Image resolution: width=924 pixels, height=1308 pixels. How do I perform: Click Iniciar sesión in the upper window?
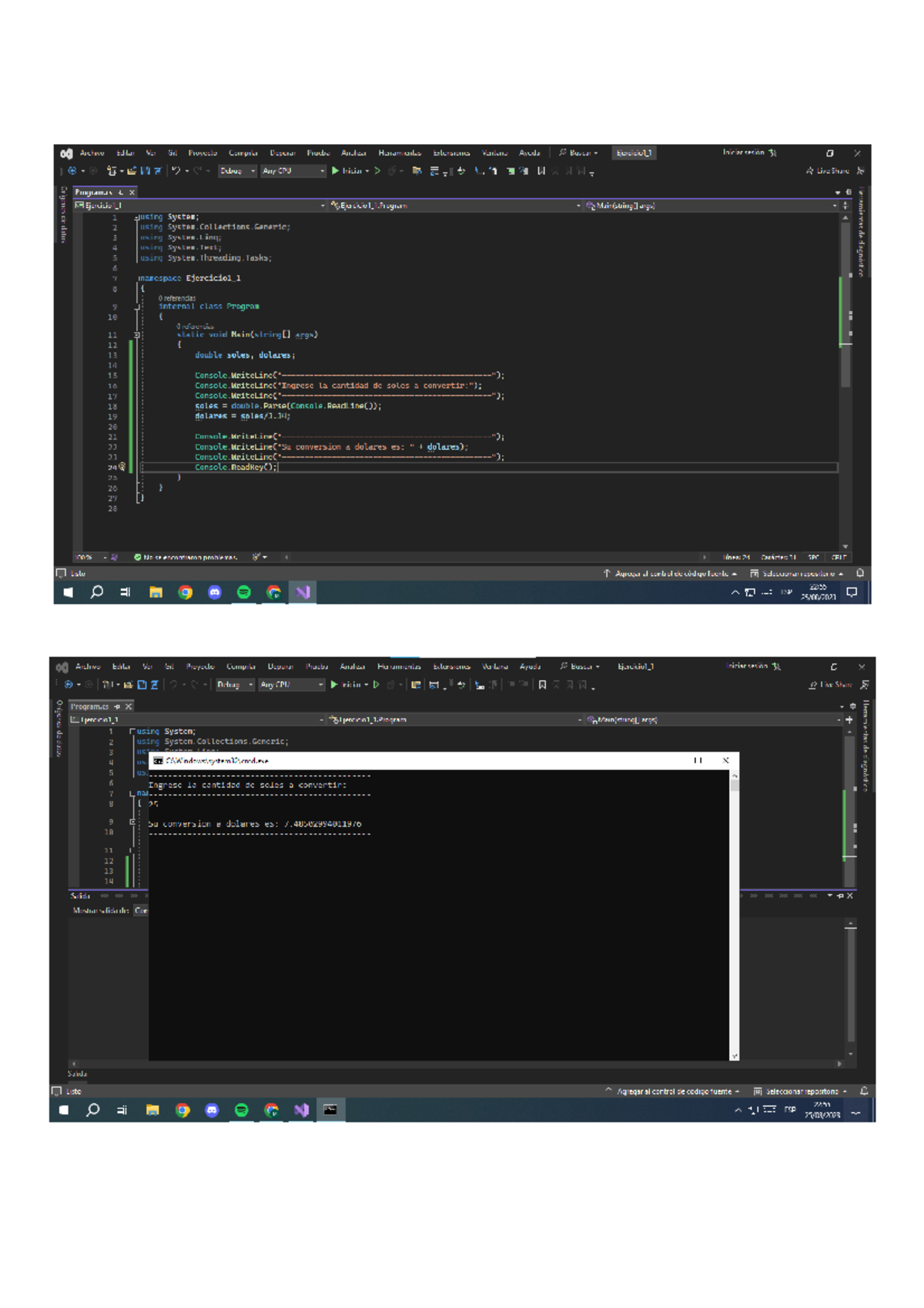click(743, 153)
